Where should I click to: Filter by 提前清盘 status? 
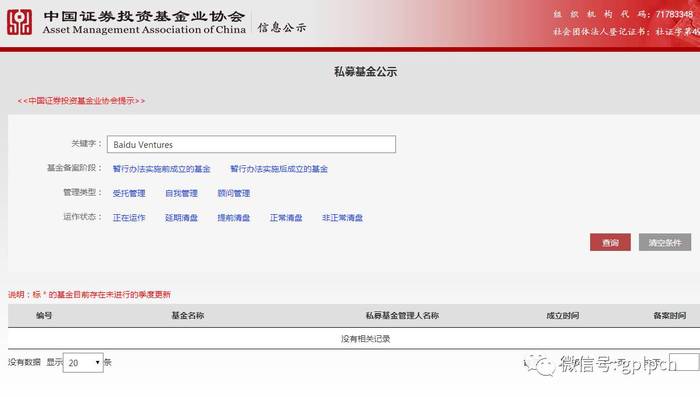click(233, 217)
